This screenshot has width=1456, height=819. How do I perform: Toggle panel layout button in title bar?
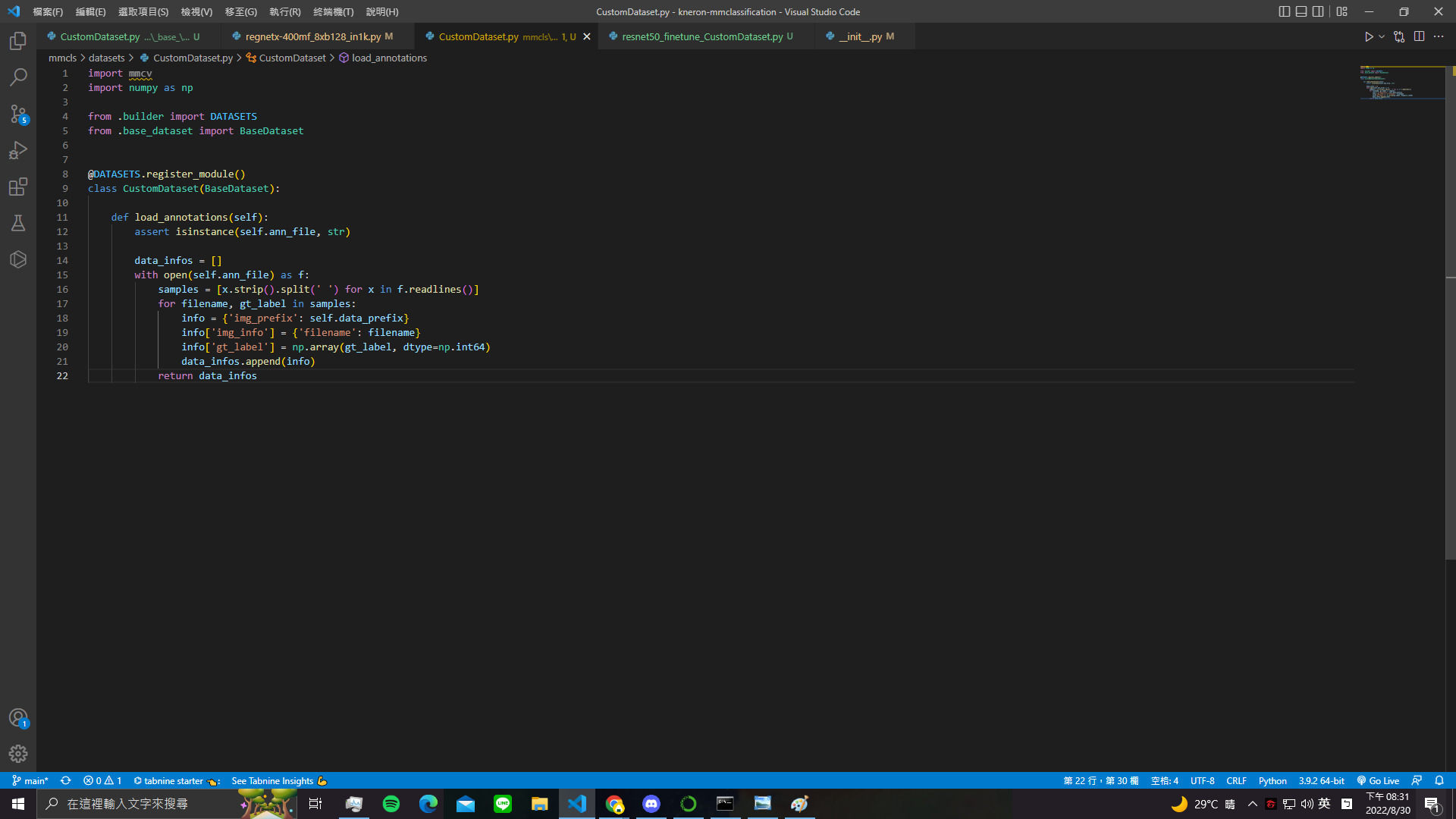(1301, 11)
